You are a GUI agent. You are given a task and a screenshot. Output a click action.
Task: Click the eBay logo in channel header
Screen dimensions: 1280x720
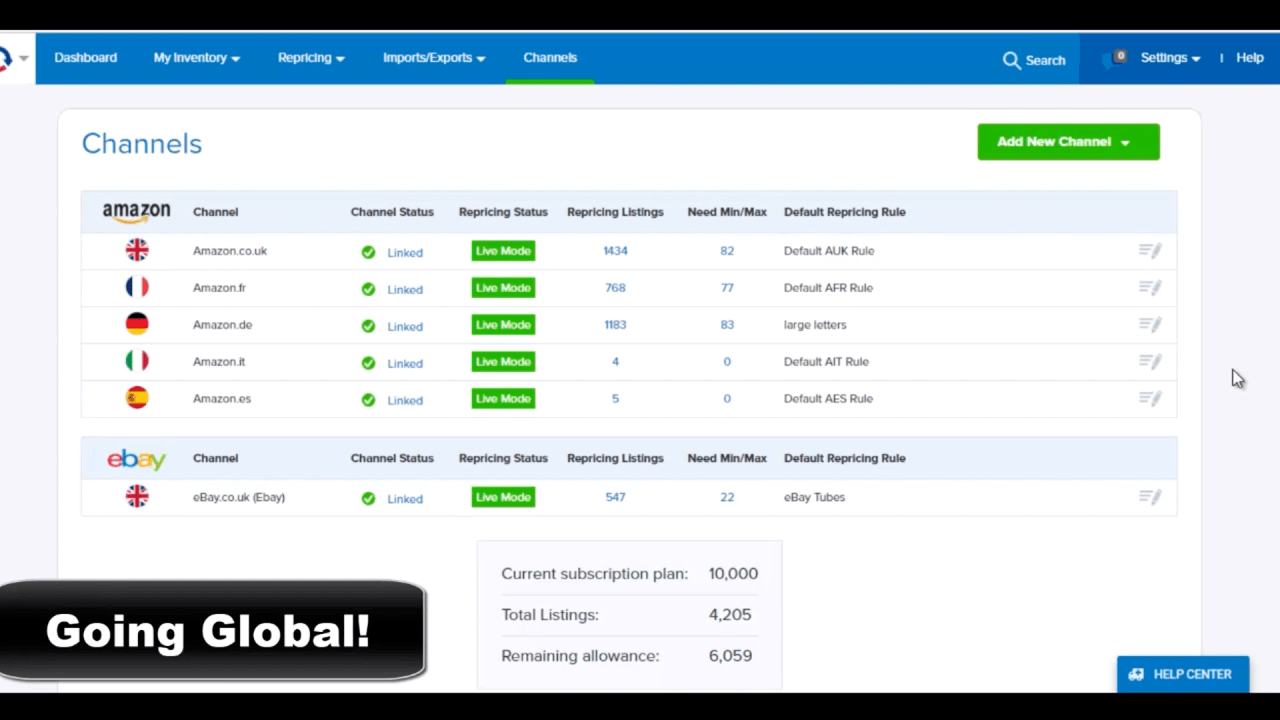[x=137, y=459]
